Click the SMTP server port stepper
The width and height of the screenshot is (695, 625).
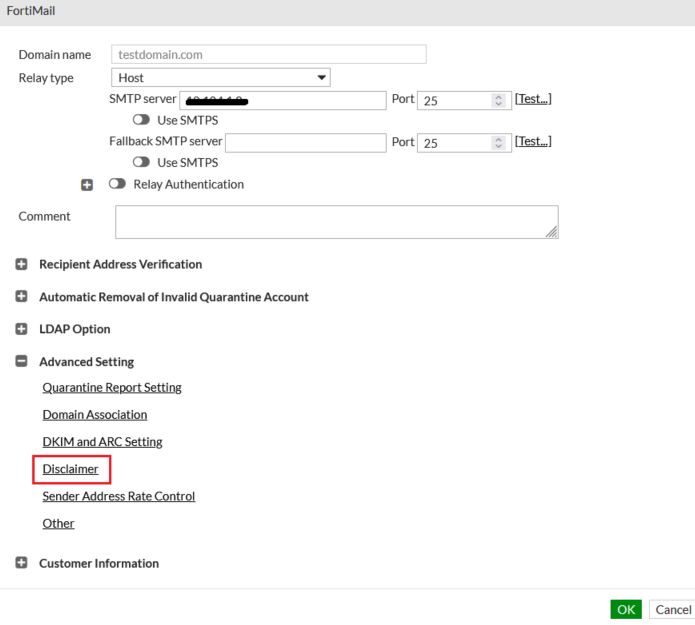(498, 100)
